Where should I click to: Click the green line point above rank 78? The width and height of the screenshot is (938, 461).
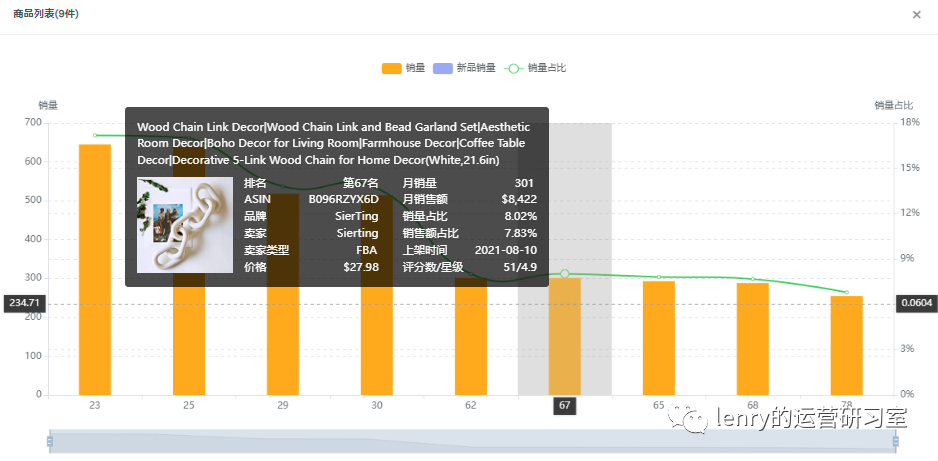(x=846, y=292)
